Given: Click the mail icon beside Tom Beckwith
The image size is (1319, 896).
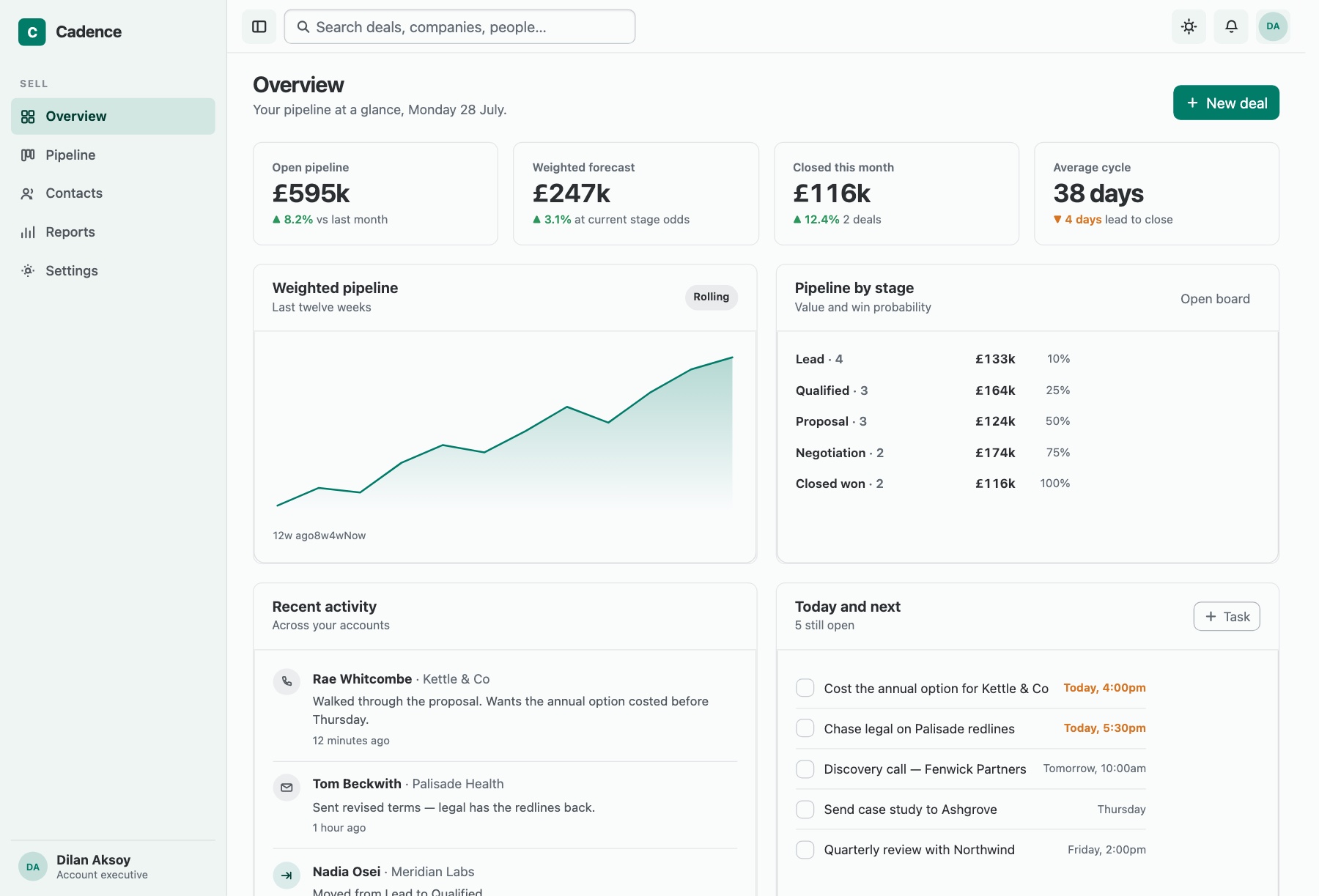Looking at the screenshot, I should 287,788.
